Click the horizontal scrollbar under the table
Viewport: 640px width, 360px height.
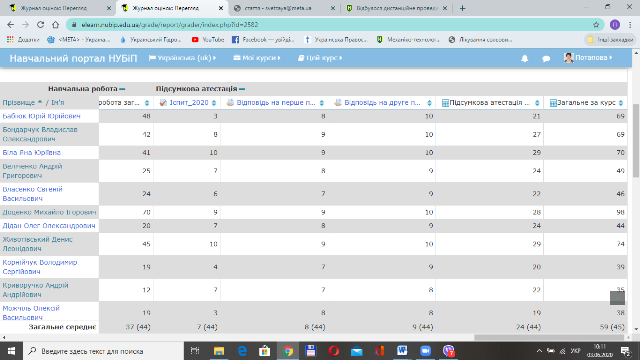pyautogui.click(x=549, y=338)
